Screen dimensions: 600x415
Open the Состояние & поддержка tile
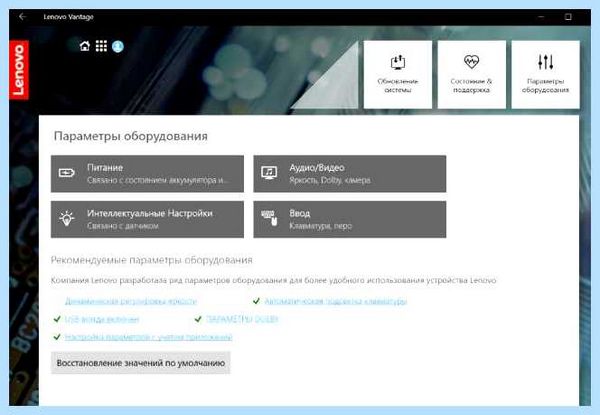coord(471,75)
